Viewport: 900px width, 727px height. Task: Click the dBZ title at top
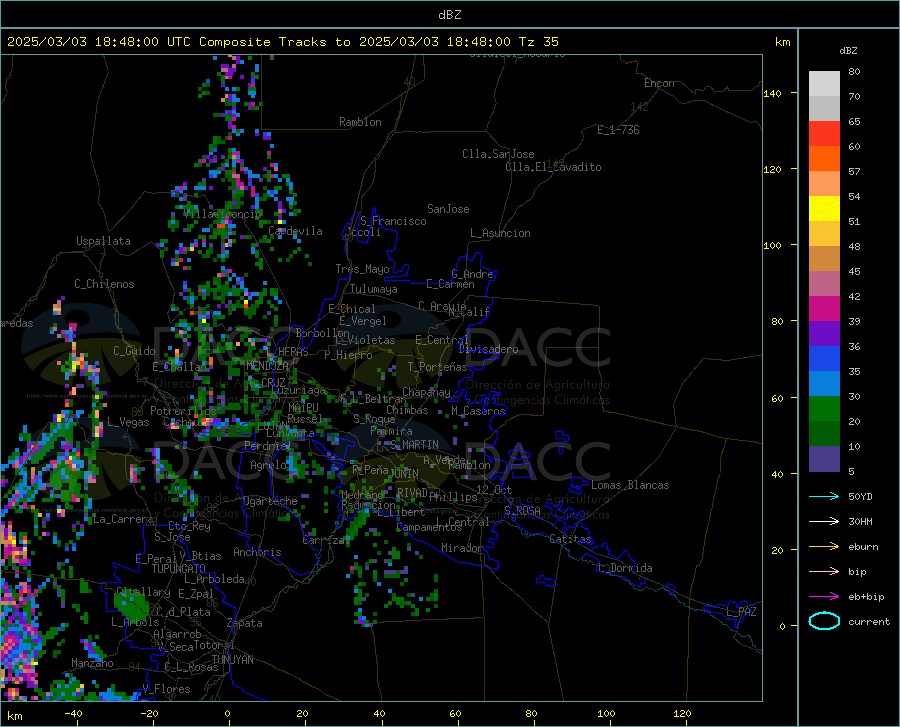[449, 14]
